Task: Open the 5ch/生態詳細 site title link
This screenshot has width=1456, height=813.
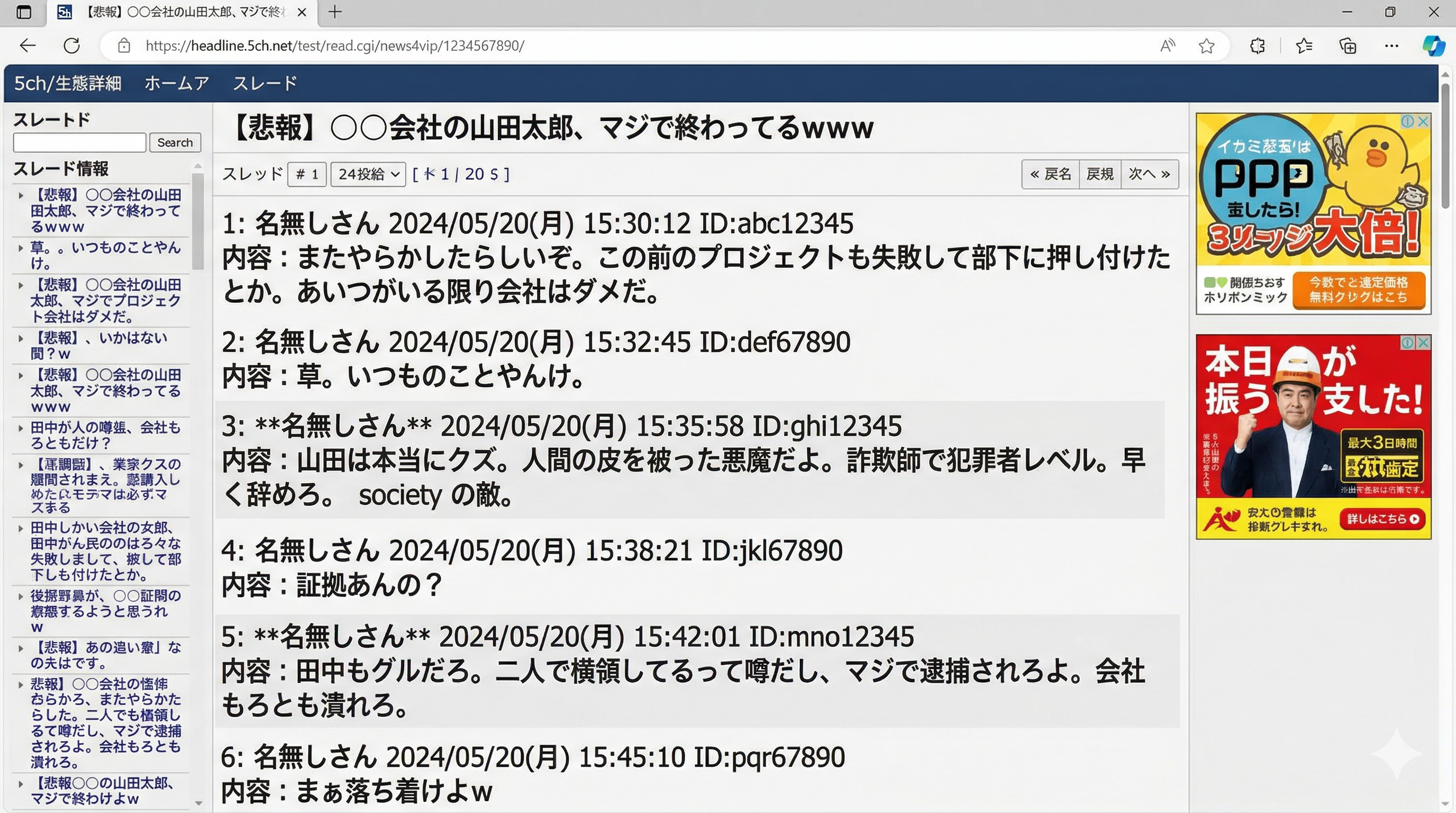Action: [68, 83]
